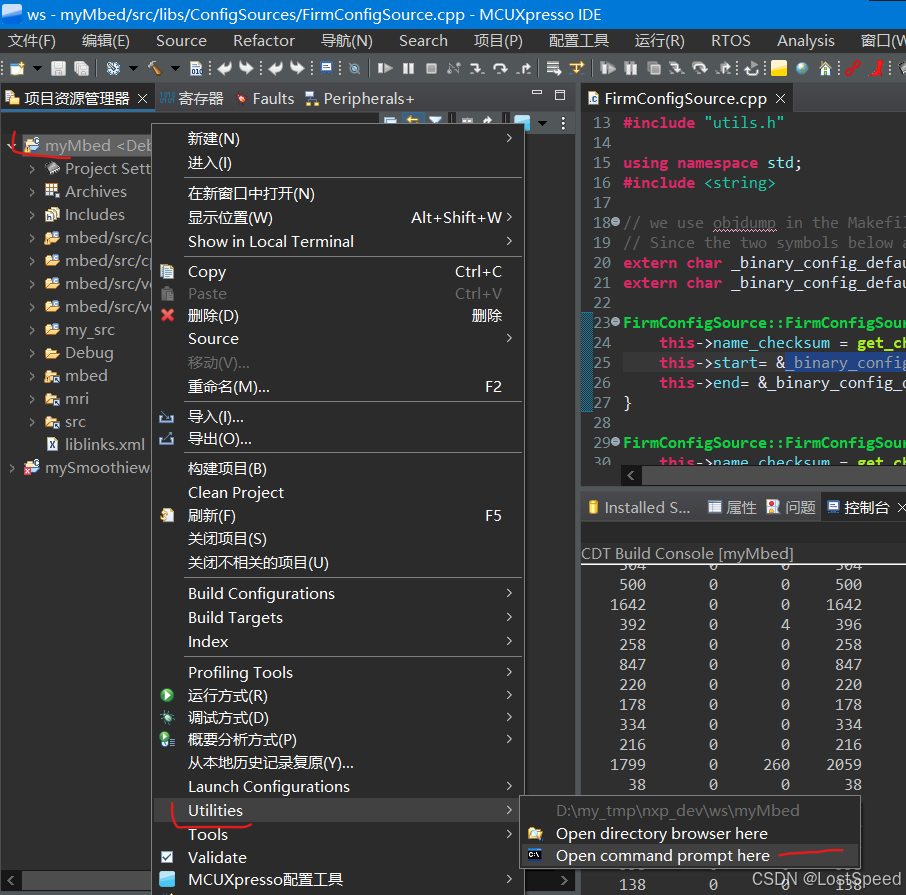Screen dimensions: 906x895
Task: Expand the my_src folder node
Action: click(32, 330)
